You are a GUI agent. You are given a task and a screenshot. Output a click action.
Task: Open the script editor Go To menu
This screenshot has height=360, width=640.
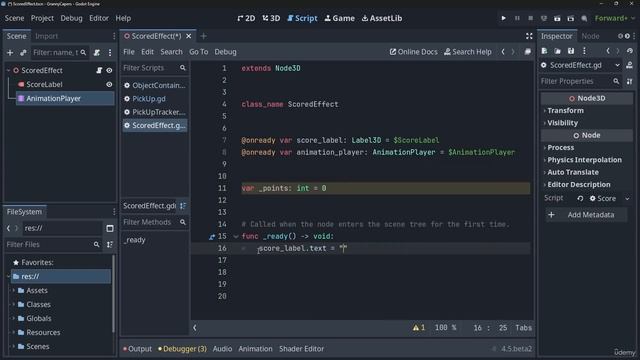tap(198, 52)
